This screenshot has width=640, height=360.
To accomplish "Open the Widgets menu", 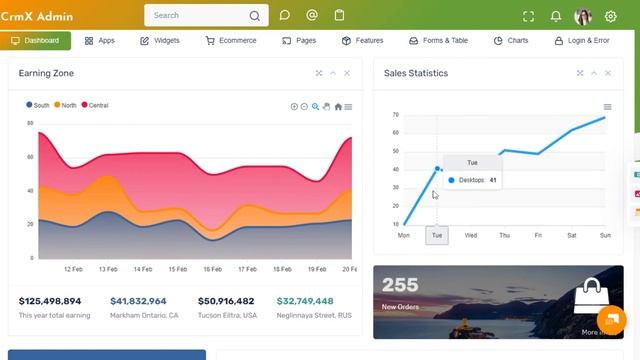I will [x=160, y=40].
